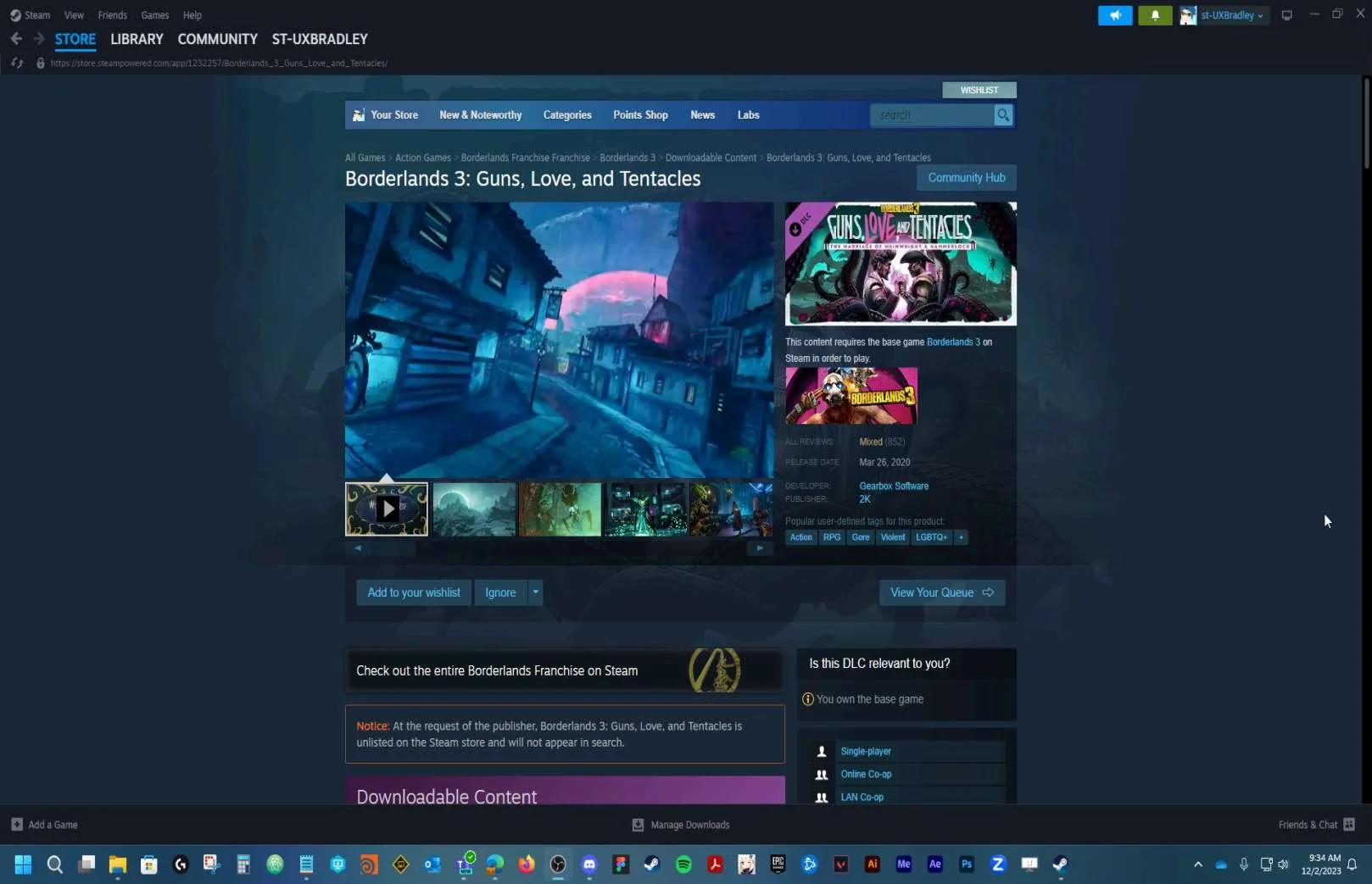Play the trailer video thumbnail

[387, 509]
